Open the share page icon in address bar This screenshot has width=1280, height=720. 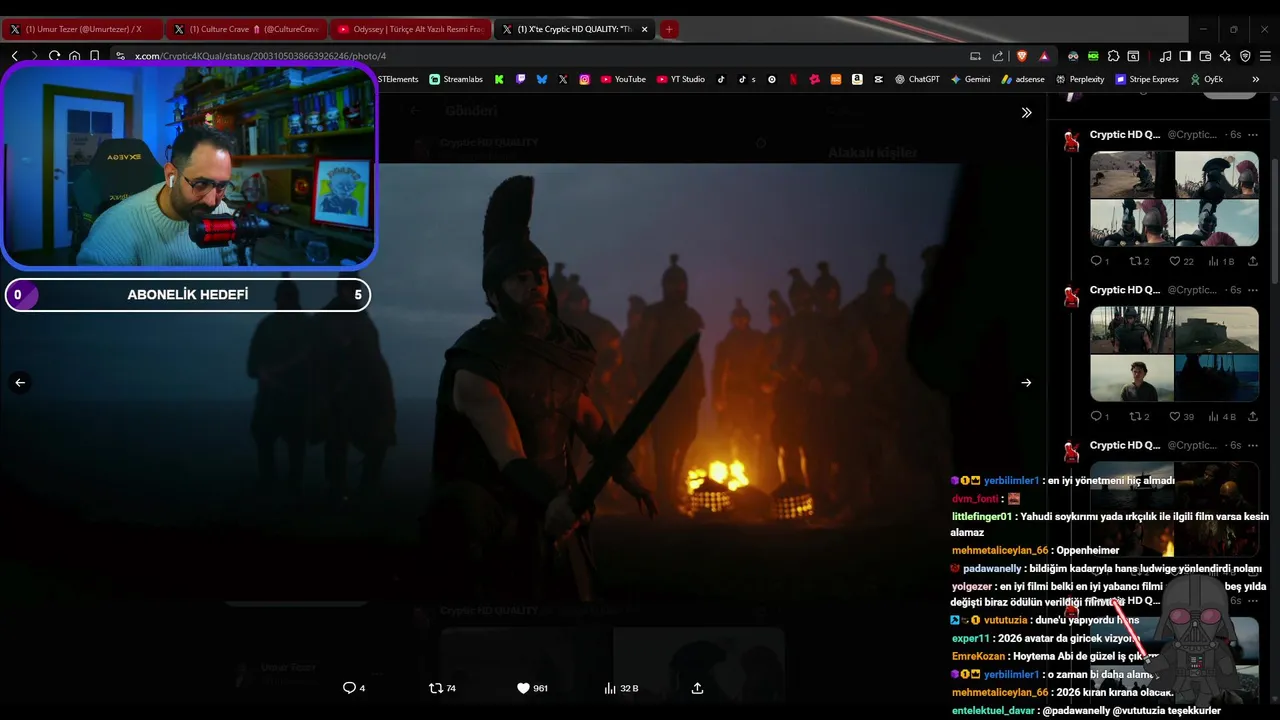pyautogui.click(x=997, y=56)
